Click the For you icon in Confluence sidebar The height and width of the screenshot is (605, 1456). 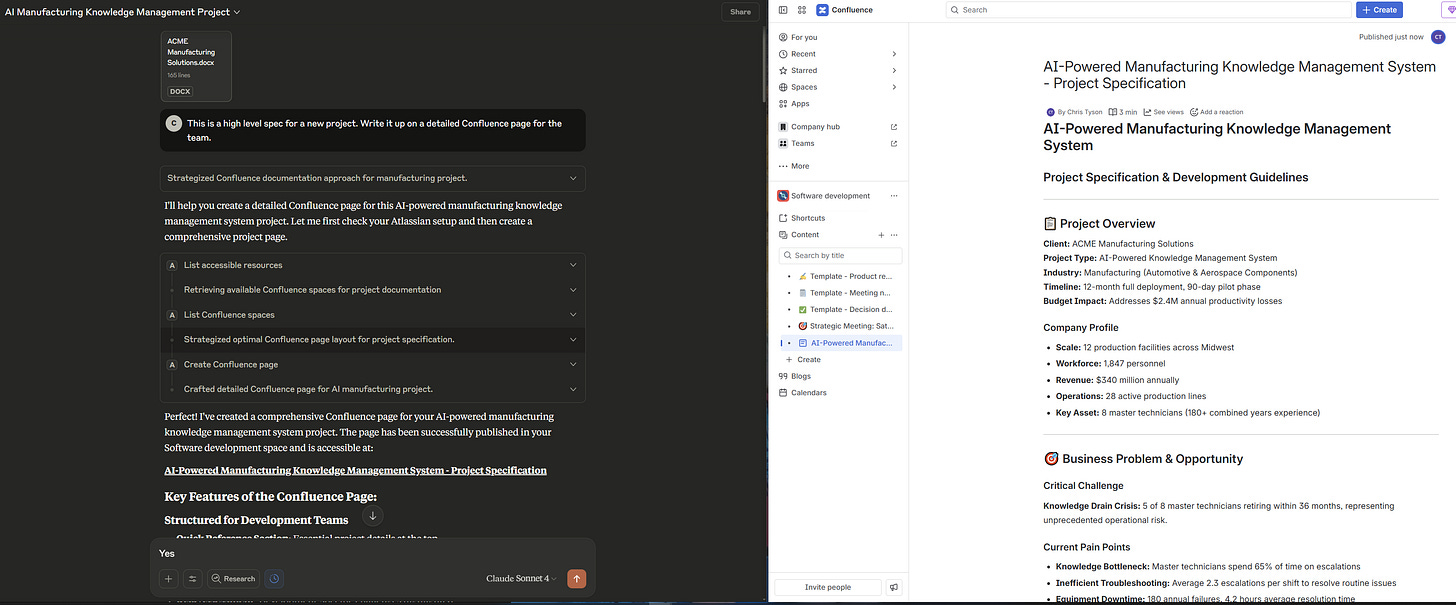(783, 37)
